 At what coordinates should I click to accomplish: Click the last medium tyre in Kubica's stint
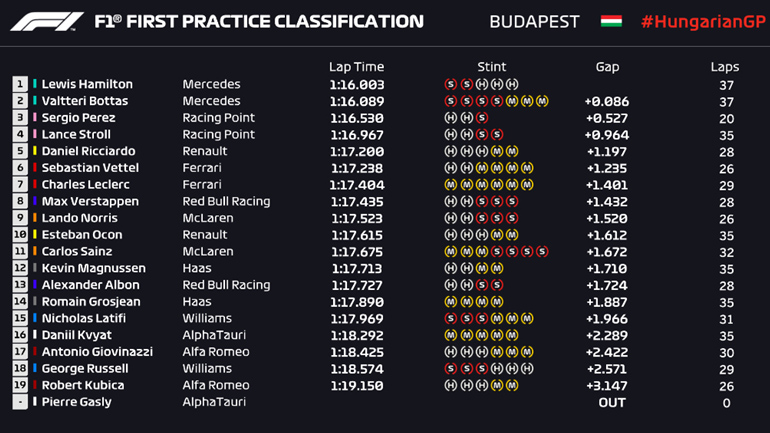point(512,385)
